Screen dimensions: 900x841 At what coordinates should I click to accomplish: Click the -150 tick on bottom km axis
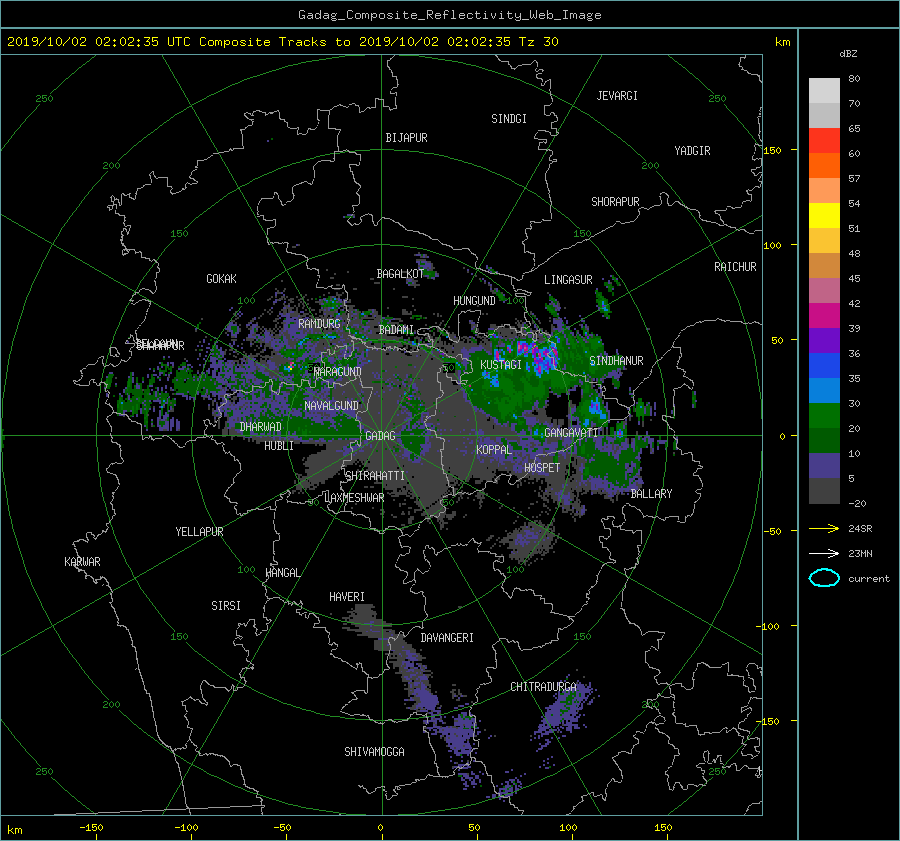91,828
